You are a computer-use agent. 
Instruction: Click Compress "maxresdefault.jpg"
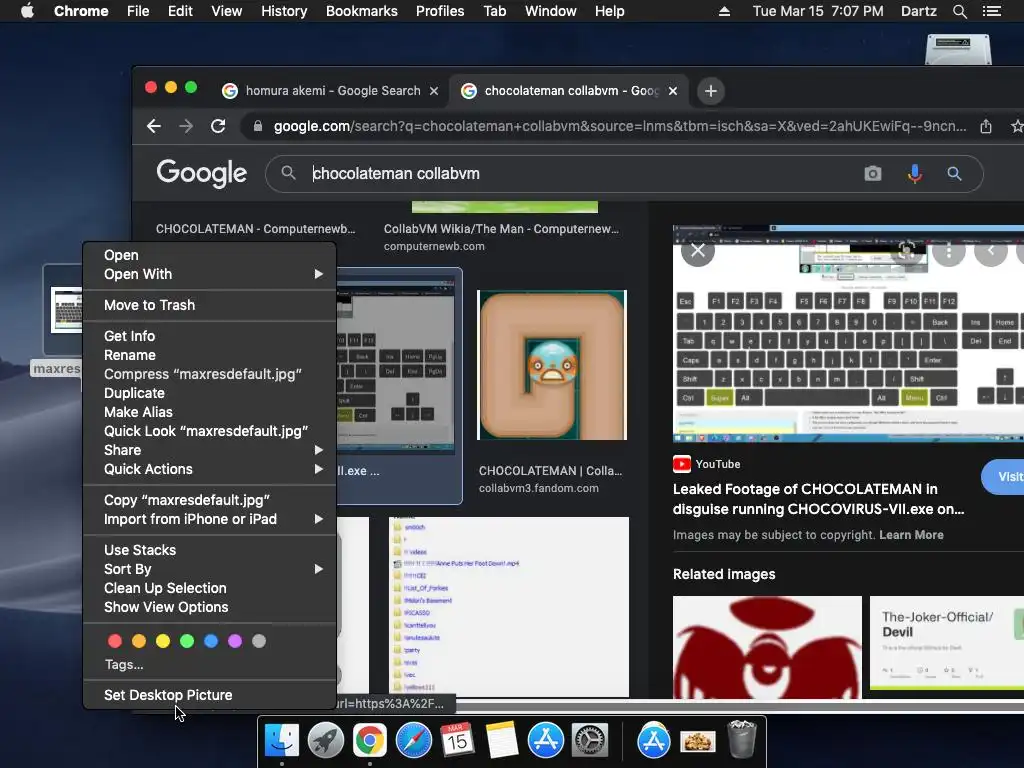tap(209, 374)
